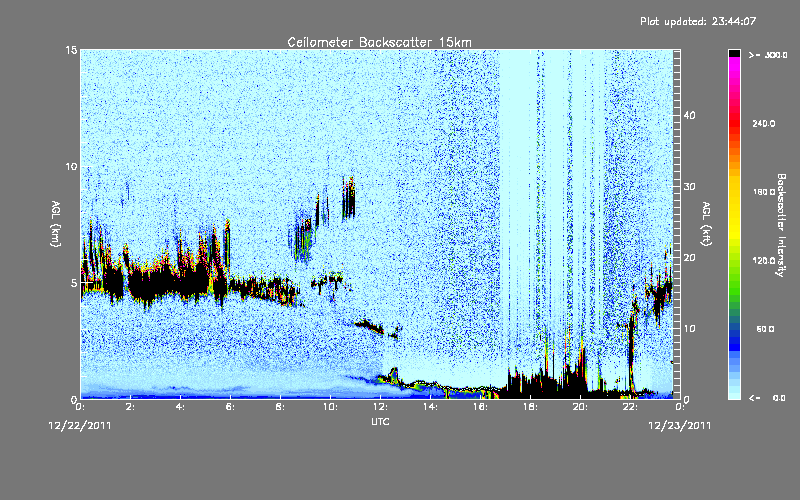Viewport: 800px width, 500px height.
Task: Select the '2:' hour tick on time axis
Action: [131, 407]
